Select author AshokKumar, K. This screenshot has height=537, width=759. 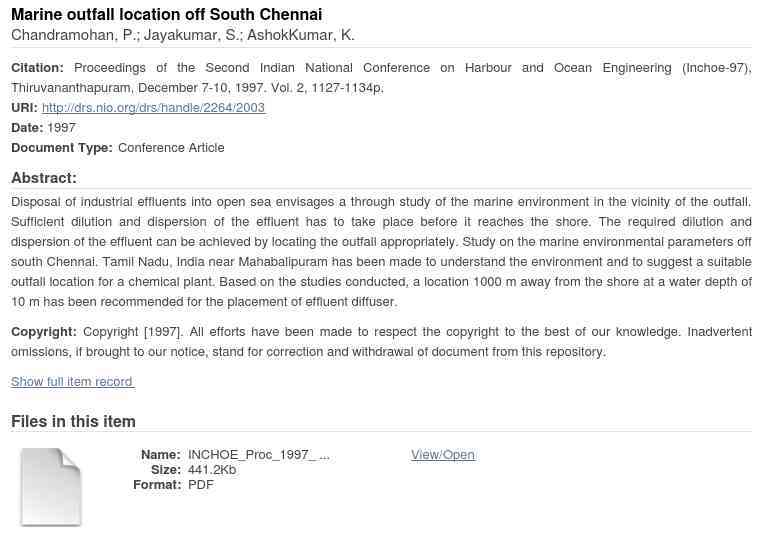300,35
